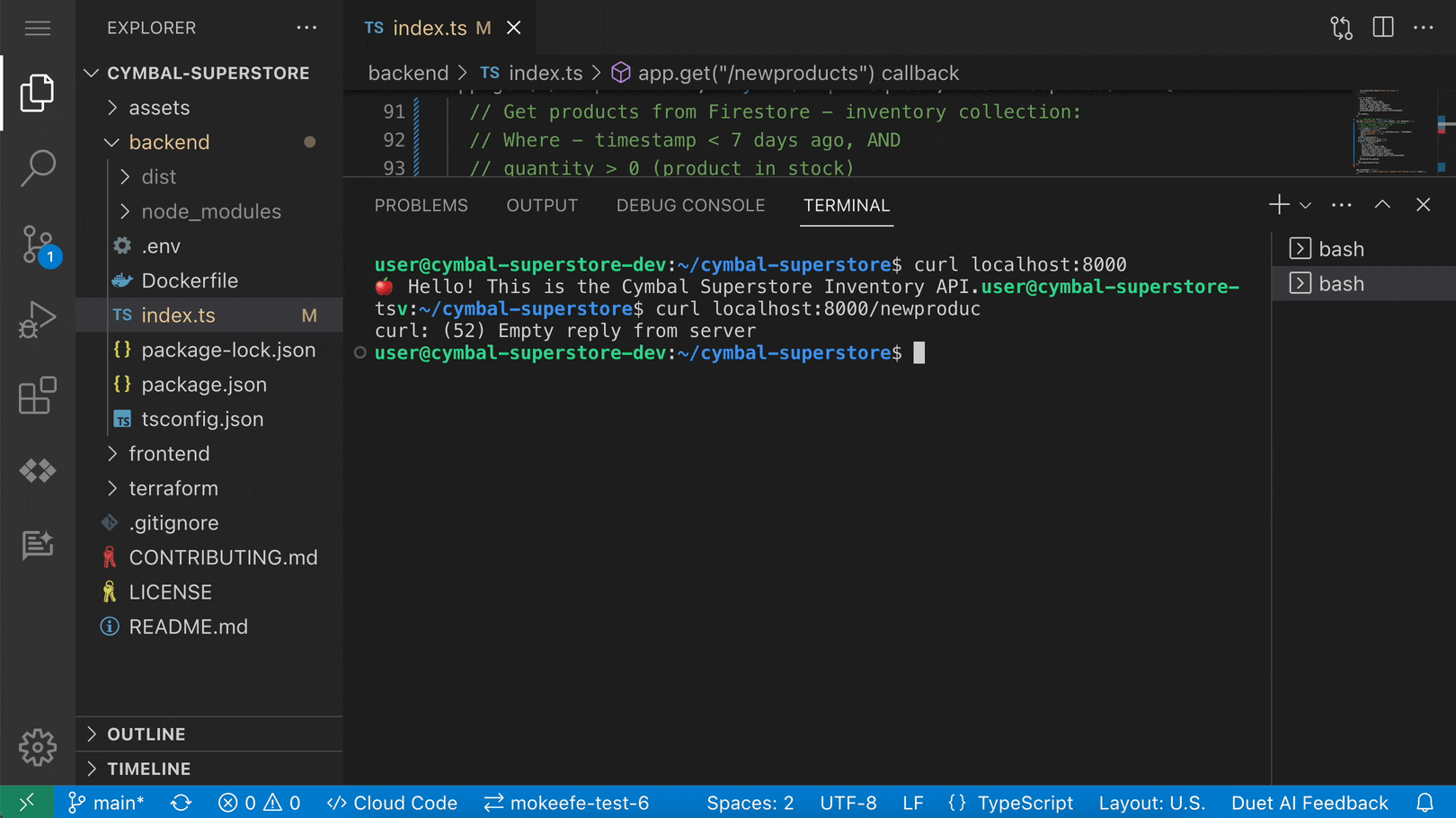Click the editor minimap preview

[1394, 131]
